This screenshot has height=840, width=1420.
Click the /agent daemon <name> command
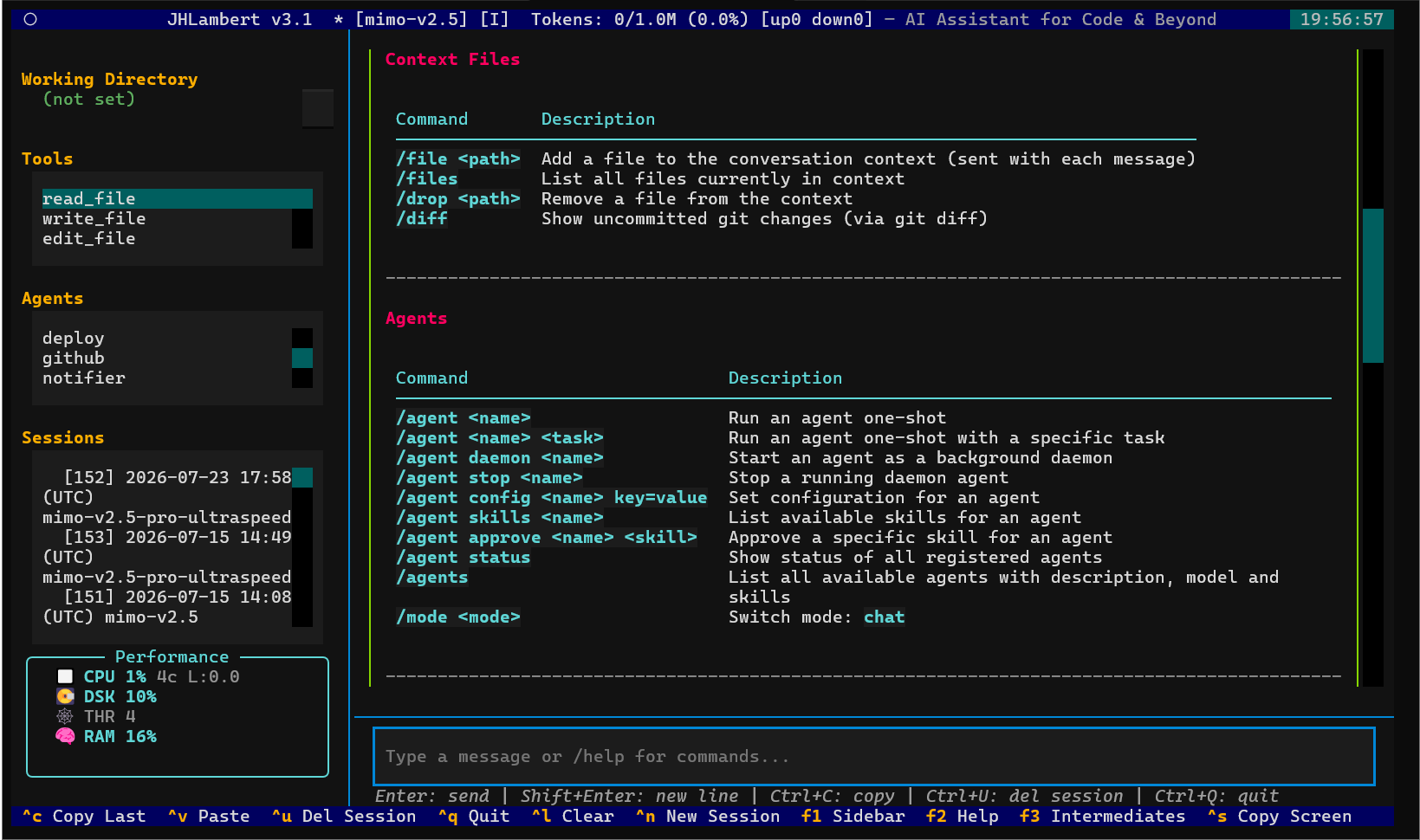(x=500, y=457)
